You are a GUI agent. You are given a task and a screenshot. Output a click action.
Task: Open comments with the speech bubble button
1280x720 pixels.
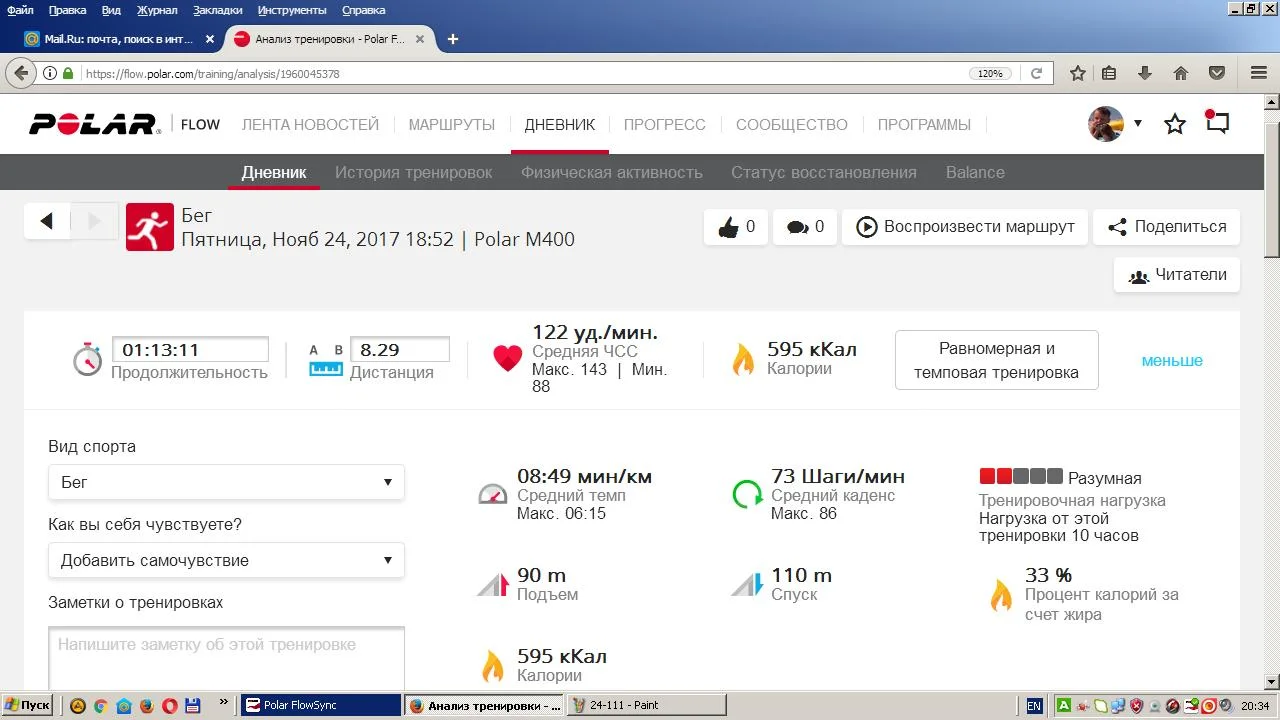click(x=805, y=227)
